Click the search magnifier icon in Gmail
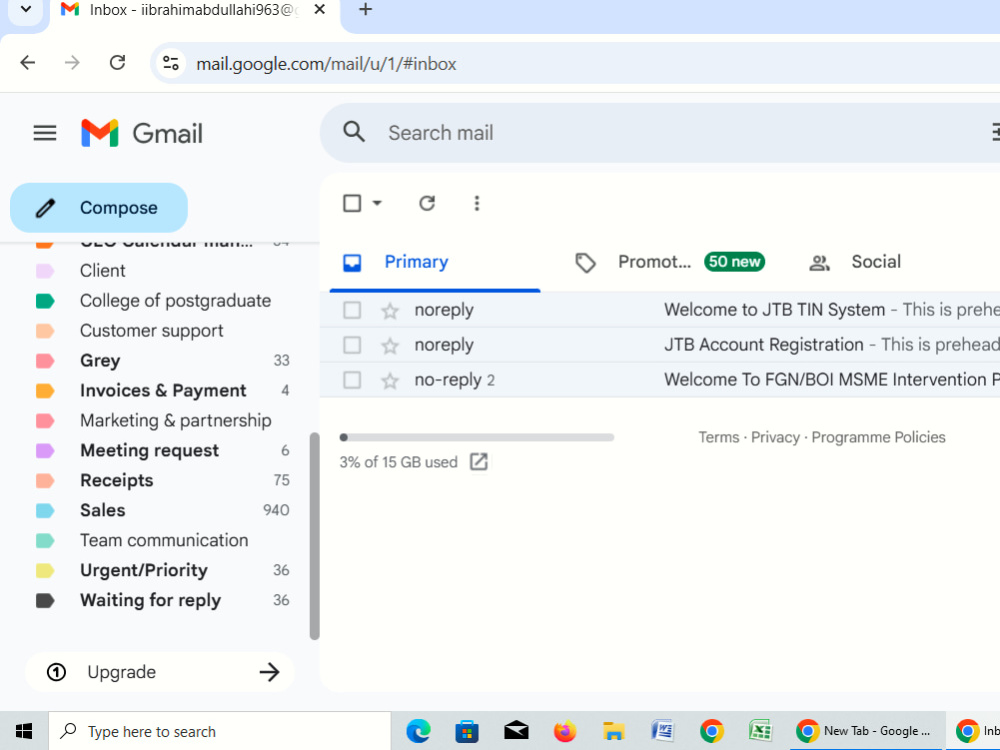The width and height of the screenshot is (1000, 750). coord(354,132)
